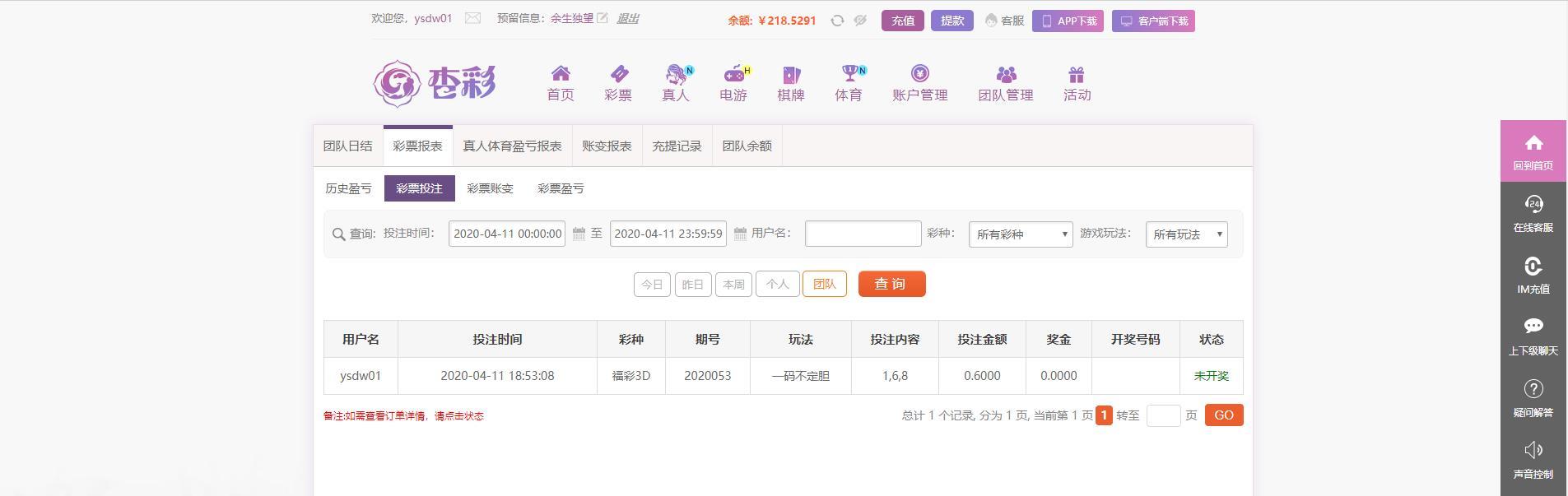
Task: Open the 所有彩种 dropdown
Action: pyautogui.click(x=1021, y=234)
